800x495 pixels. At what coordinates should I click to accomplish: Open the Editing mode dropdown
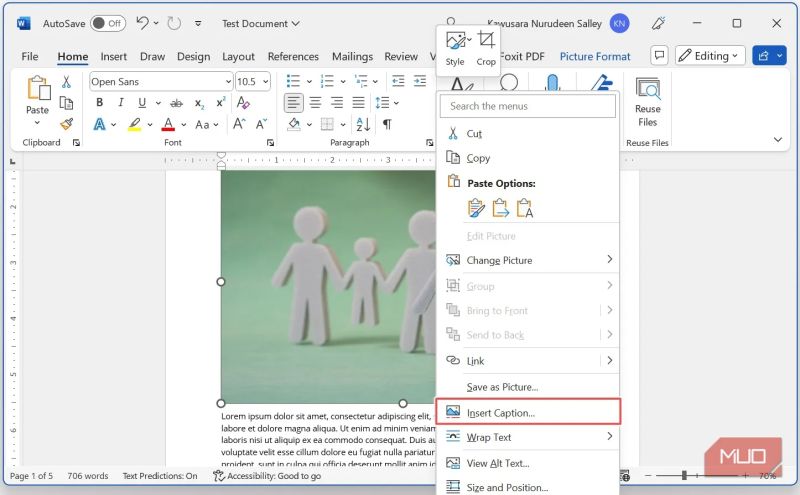[x=710, y=56]
